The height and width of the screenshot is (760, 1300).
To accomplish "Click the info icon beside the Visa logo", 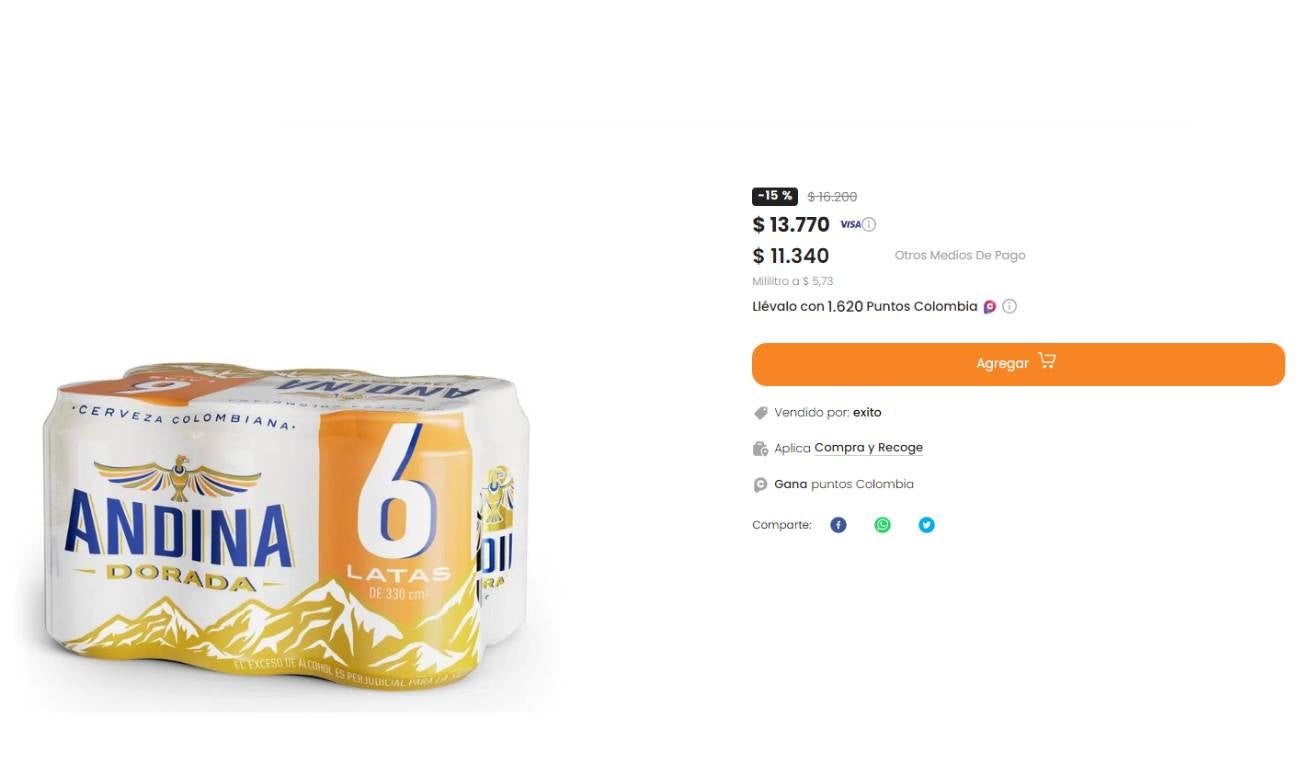I will coord(868,224).
